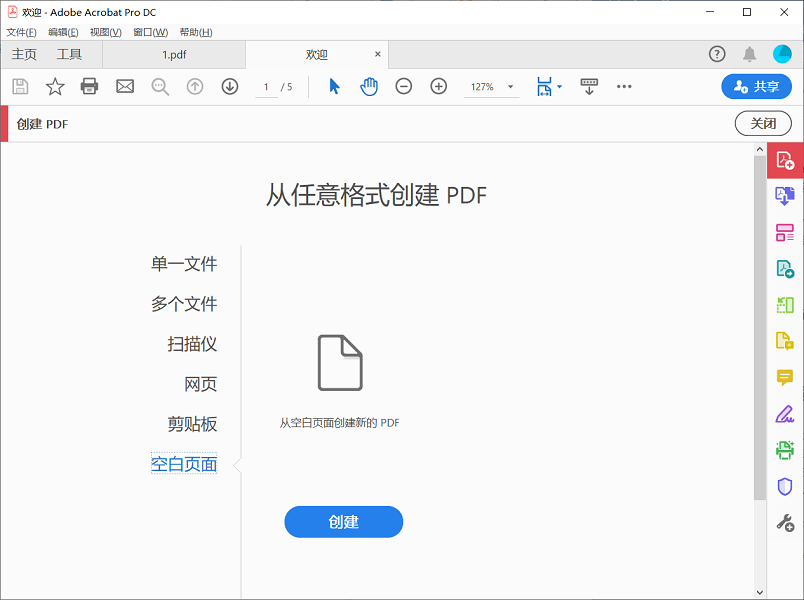Open the Find text magnifier
This screenshot has width=804, height=600.
coord(160,87)
